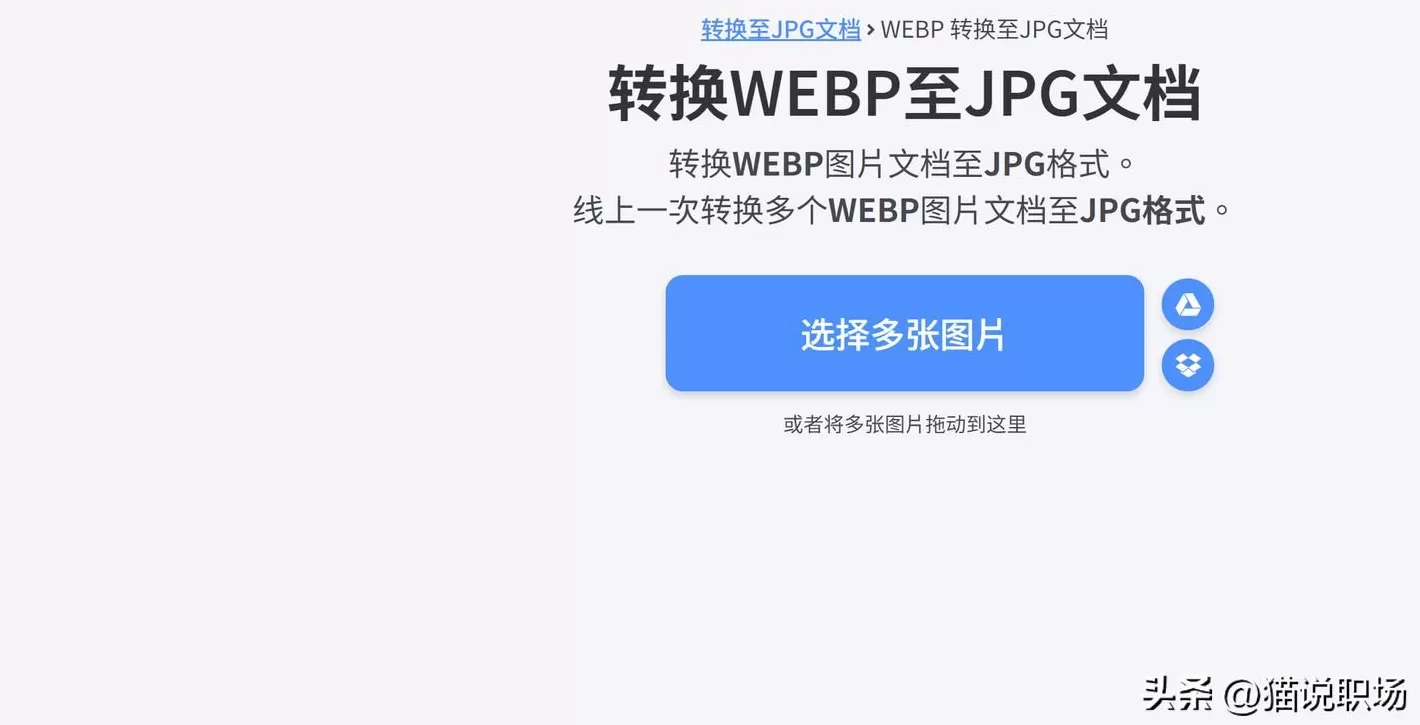Open the 转换至JPG文档 breadcrumb link
Viewport: 1420px width, 725px height.
tap(781, 29)
